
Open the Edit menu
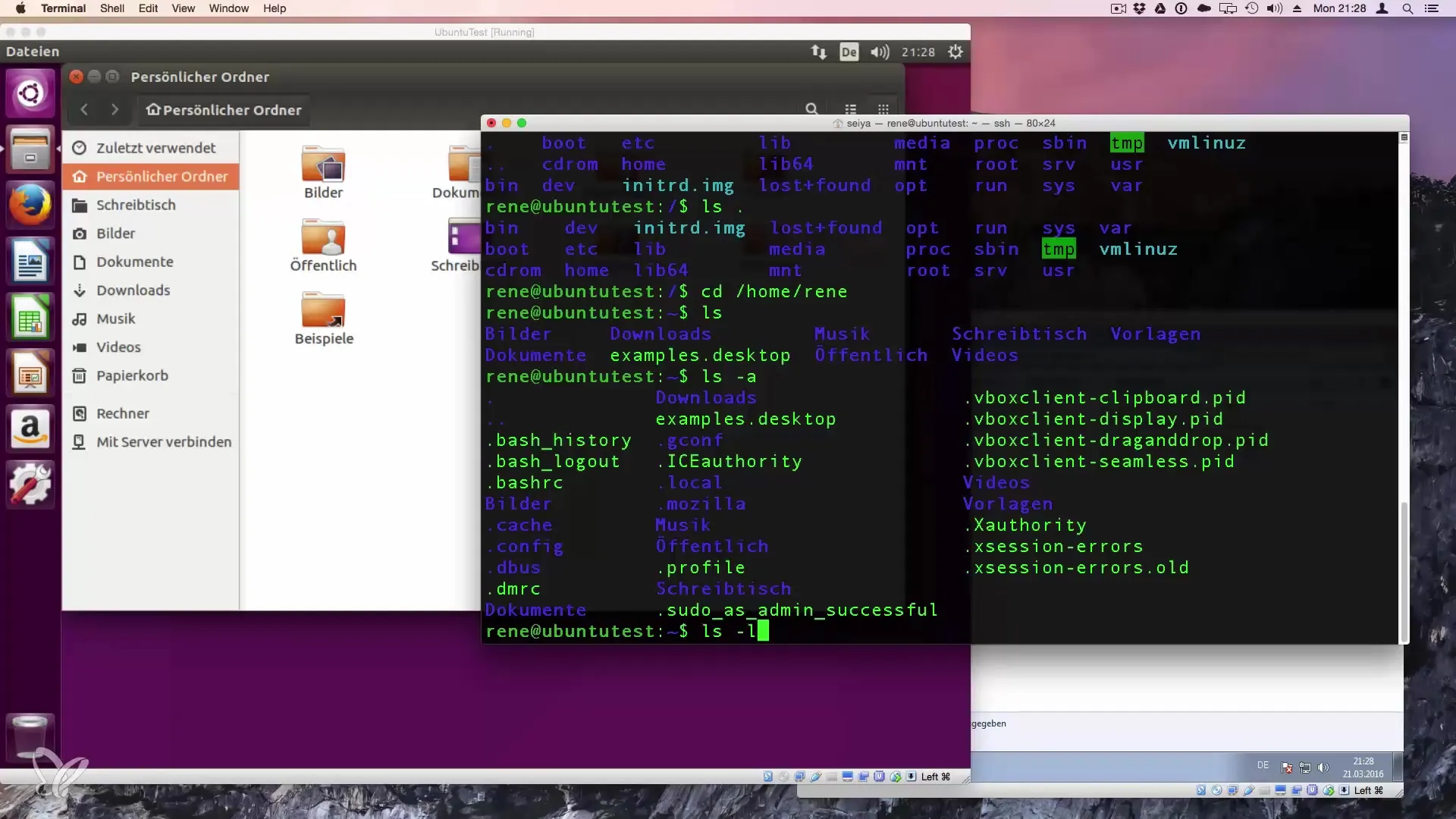(148, 8)
